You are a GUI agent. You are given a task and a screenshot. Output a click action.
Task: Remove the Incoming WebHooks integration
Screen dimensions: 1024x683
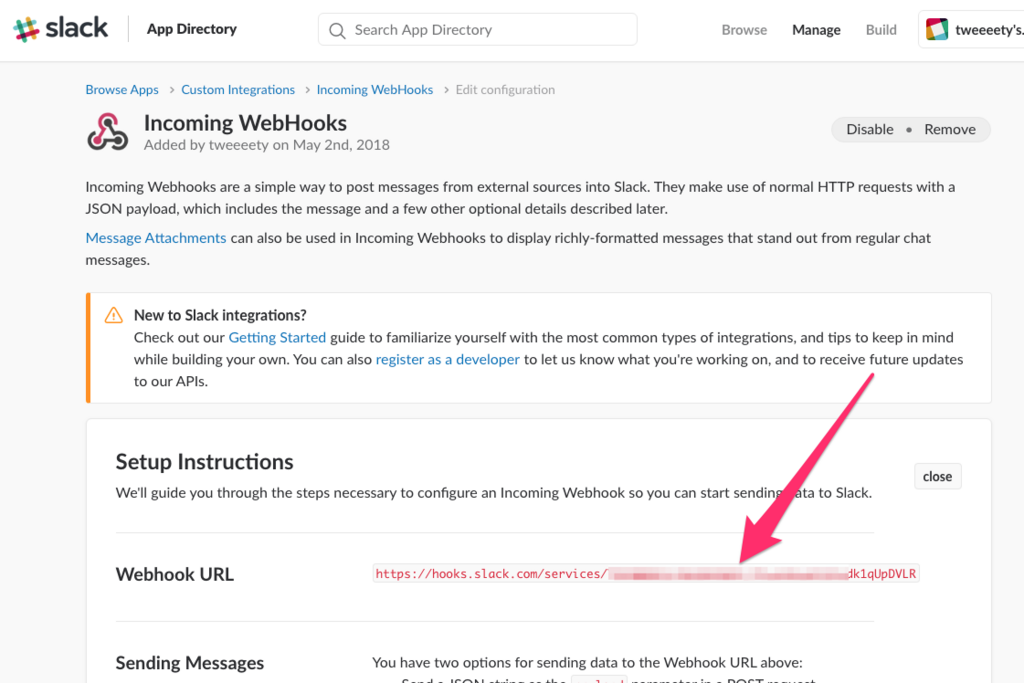pos(950,129)
